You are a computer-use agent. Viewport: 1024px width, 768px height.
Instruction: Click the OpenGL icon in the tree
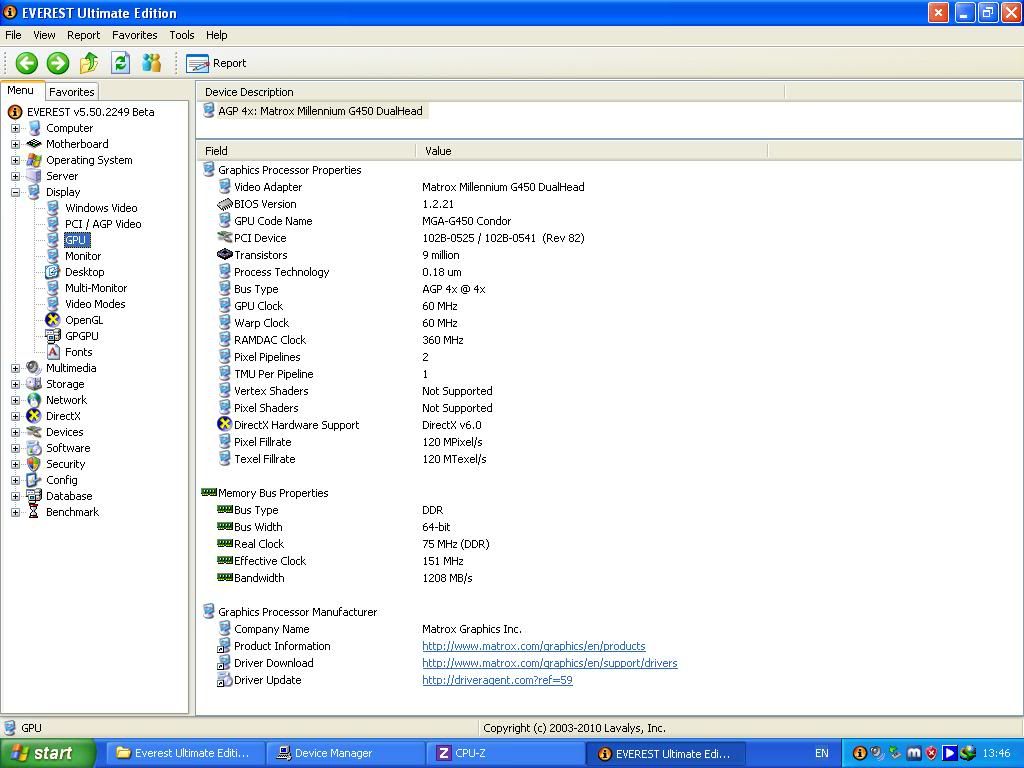(53, 320)
